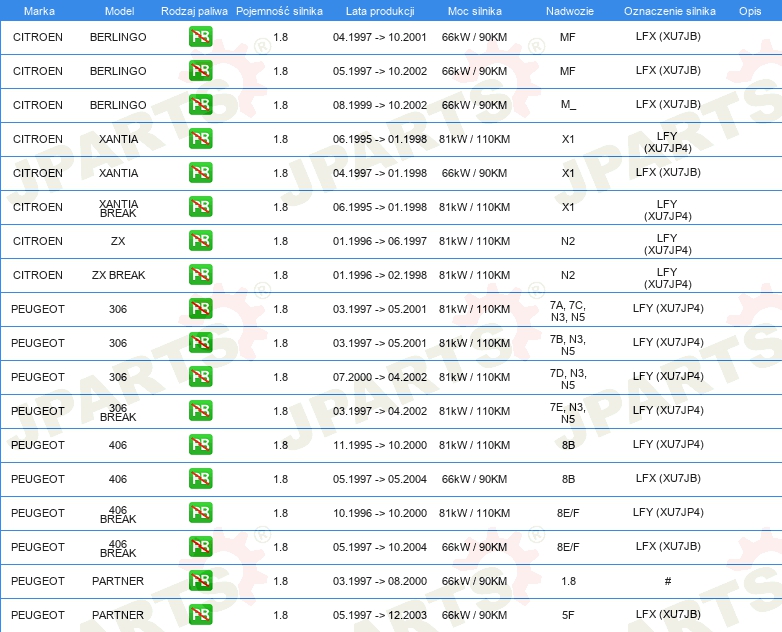Click the Pojemność silnika column header
This screenshot has width=782, height=632.
point(279,11)
